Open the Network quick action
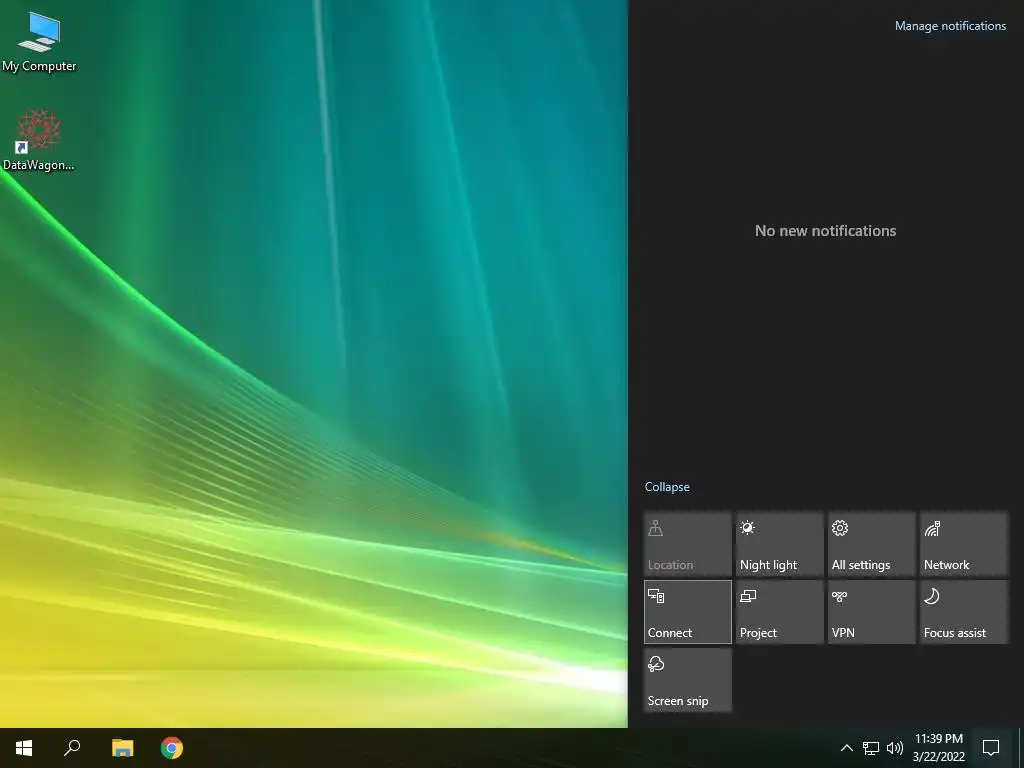The width and height of the screenshot is (1024, 768). (x=964, y=543)
